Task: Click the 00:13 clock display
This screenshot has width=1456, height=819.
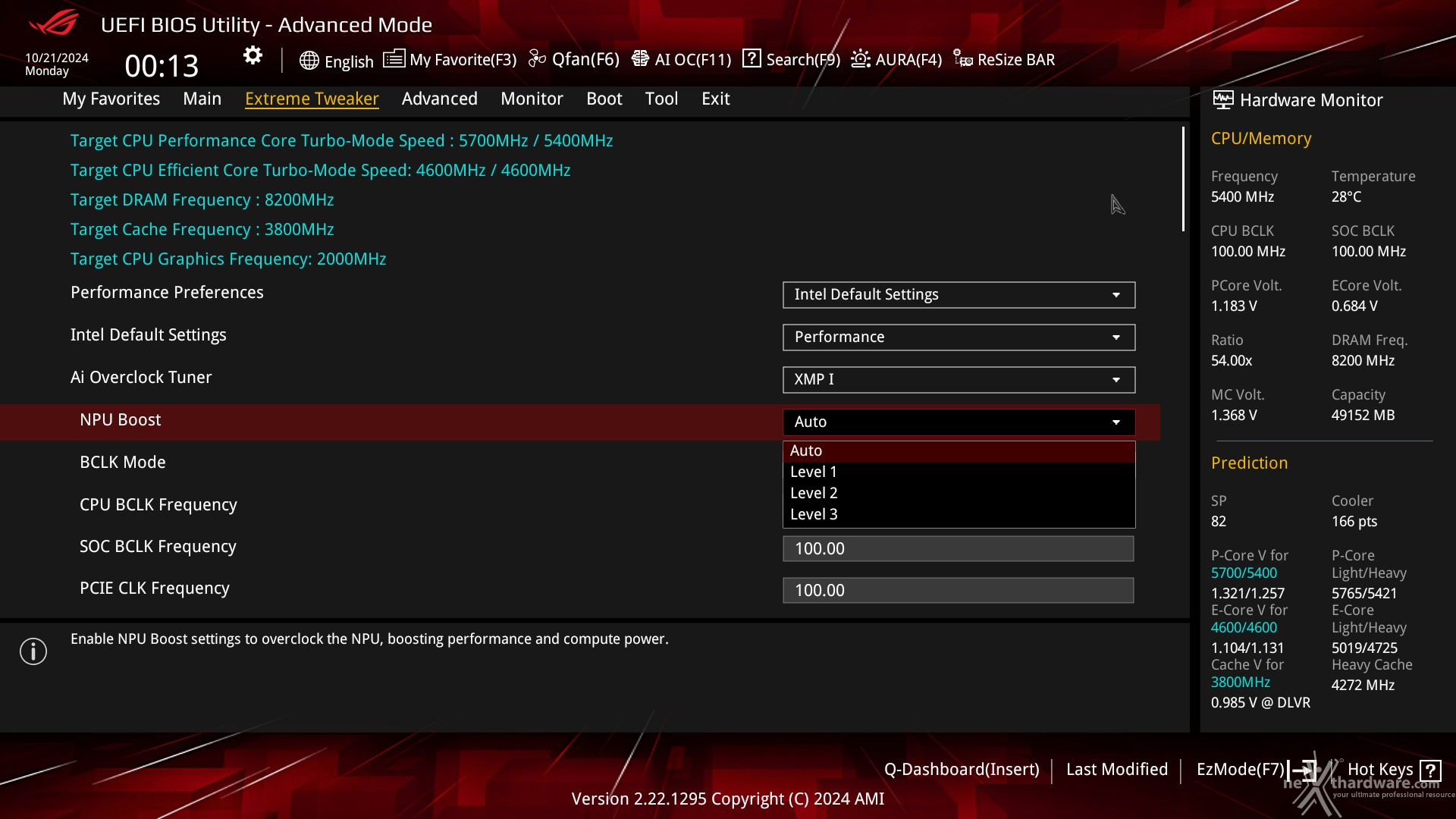Action: click(162, 66)
